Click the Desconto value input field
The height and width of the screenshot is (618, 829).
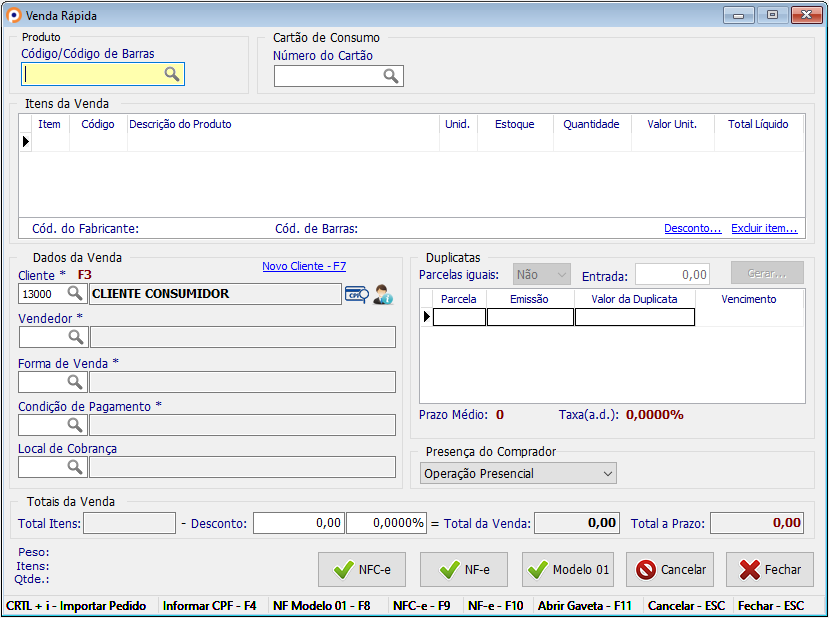298,523
